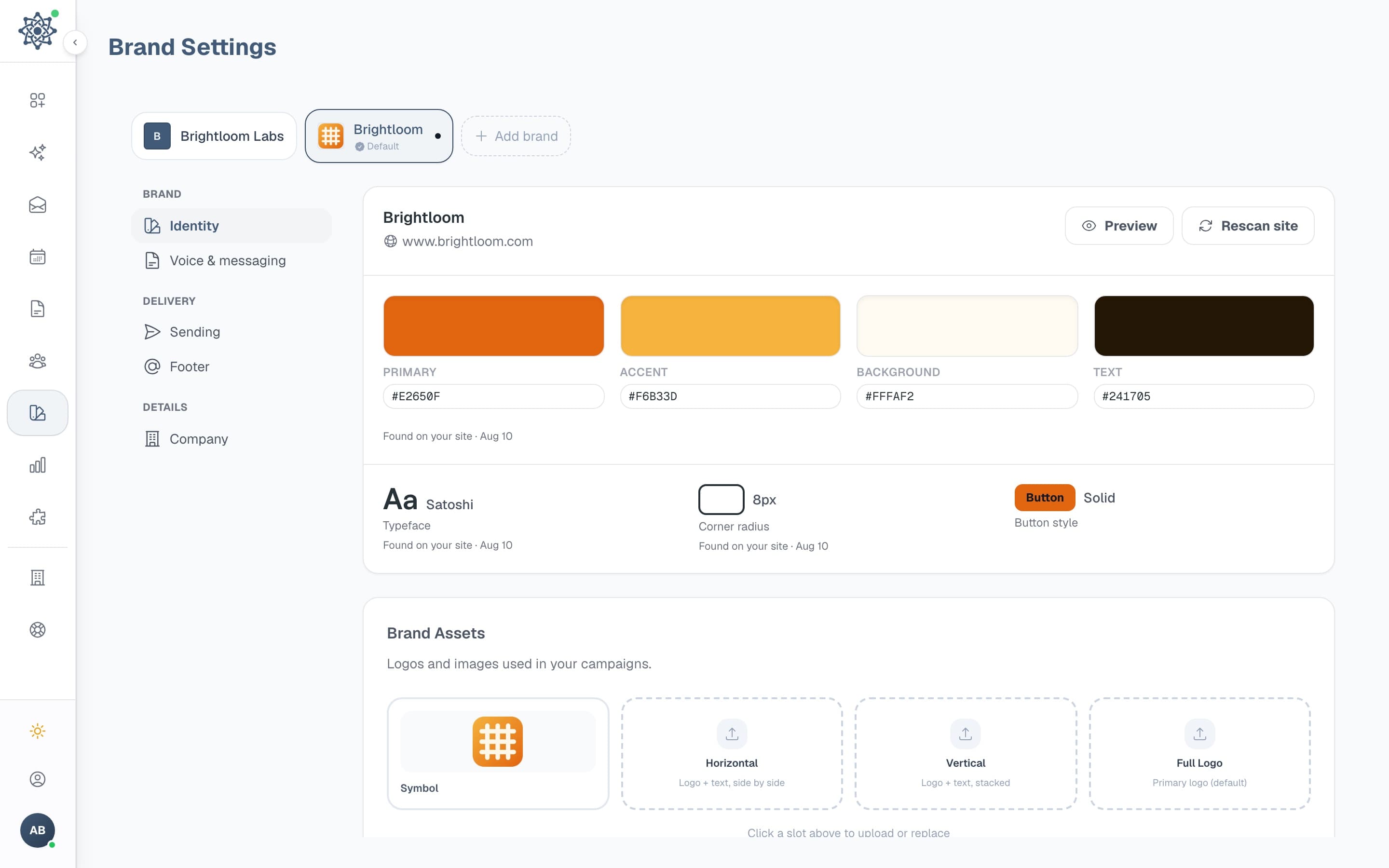Click the Symbol logo thumbnail
This screenshot has width=1389, height=868.
tap(498, 742)
